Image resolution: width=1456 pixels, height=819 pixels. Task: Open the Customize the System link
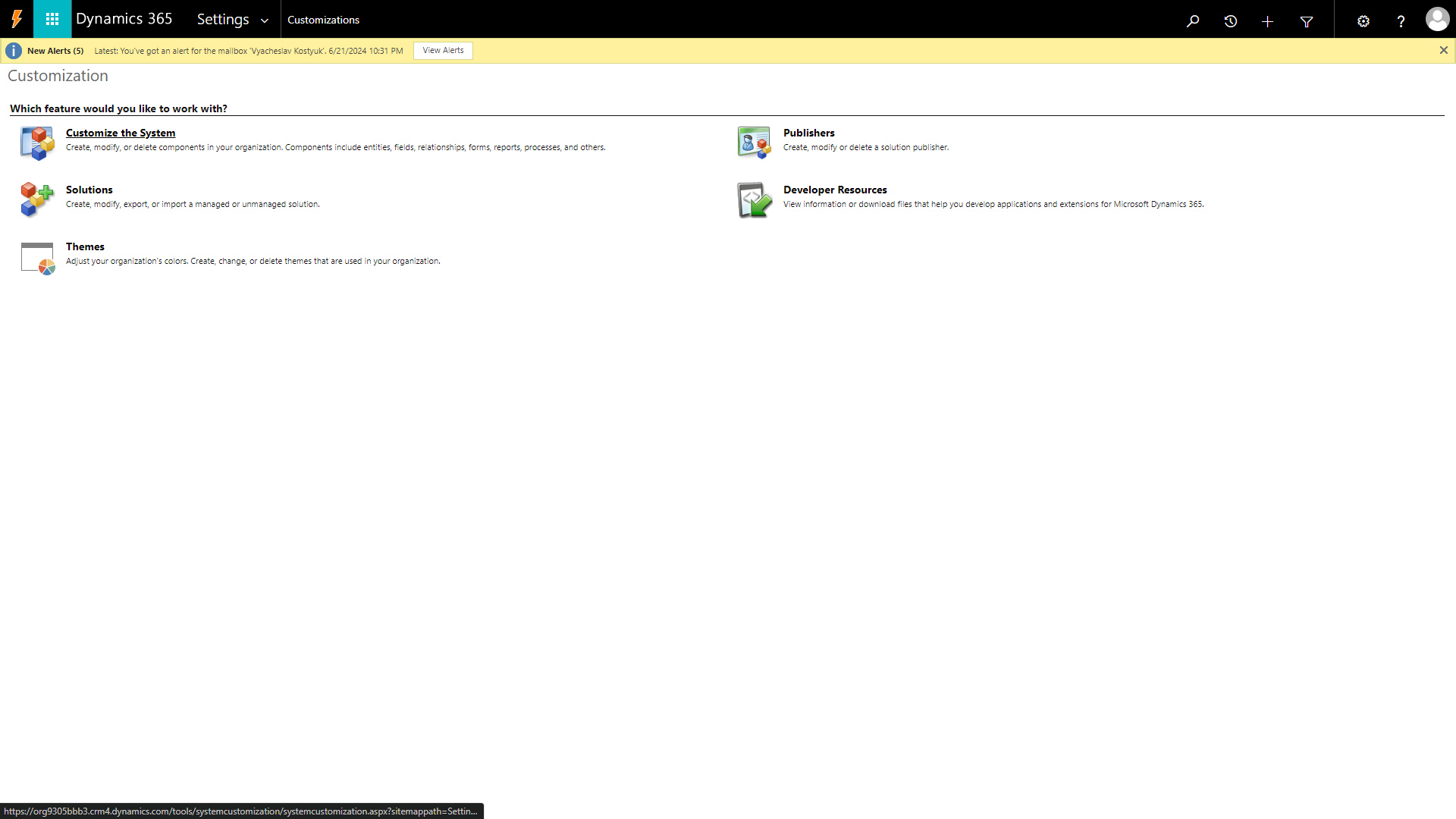coord(121,133)
